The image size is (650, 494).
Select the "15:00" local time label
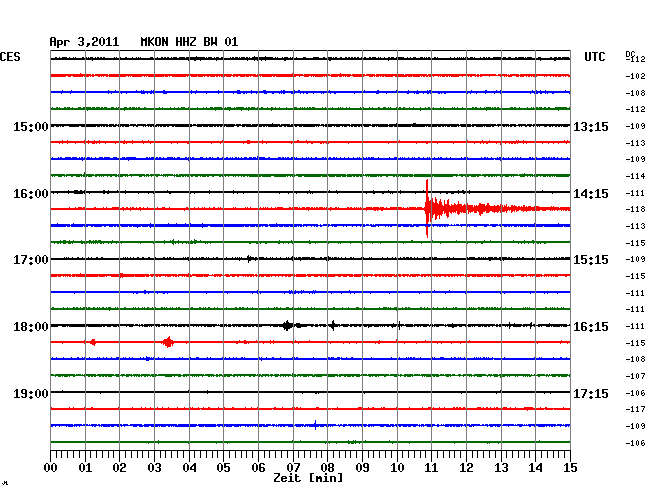(31, 127)
